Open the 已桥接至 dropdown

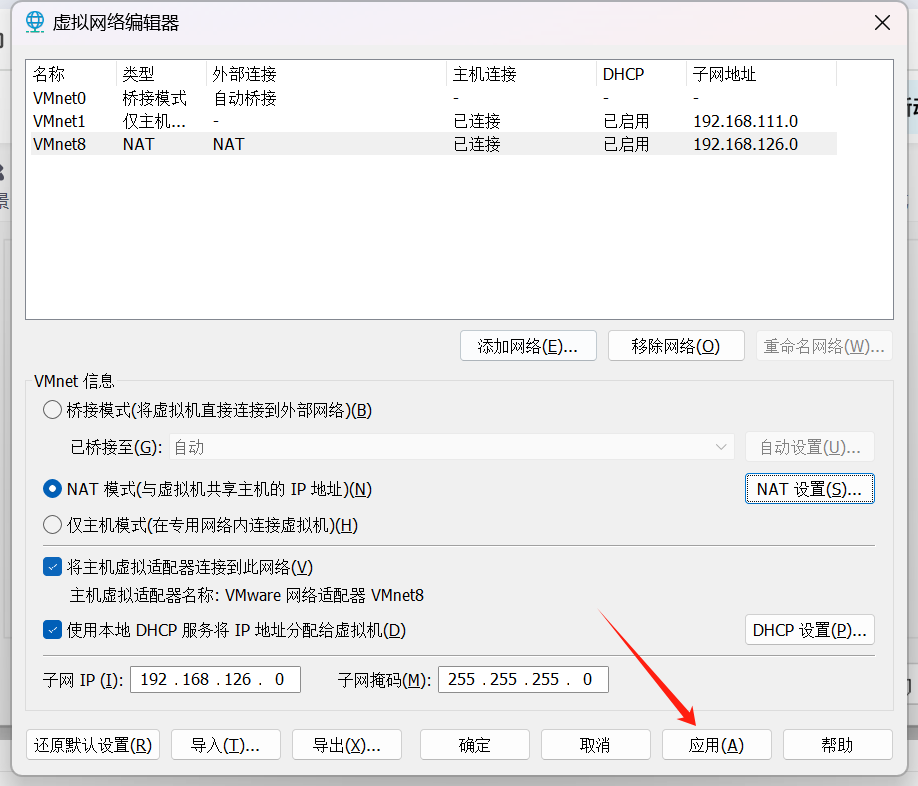pos(452,447)
